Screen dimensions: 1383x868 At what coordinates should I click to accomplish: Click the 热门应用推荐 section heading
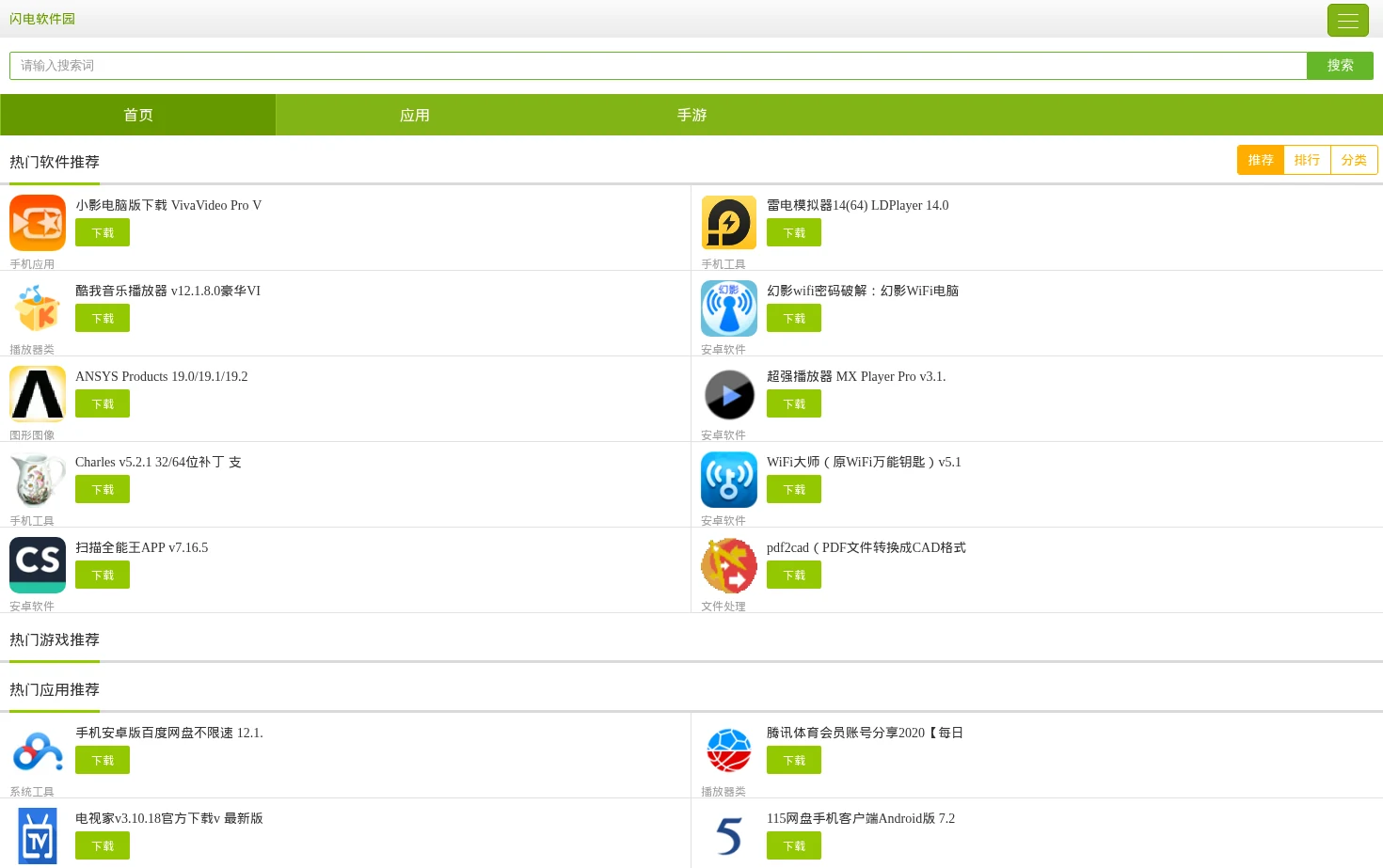(x=55, y=689)
